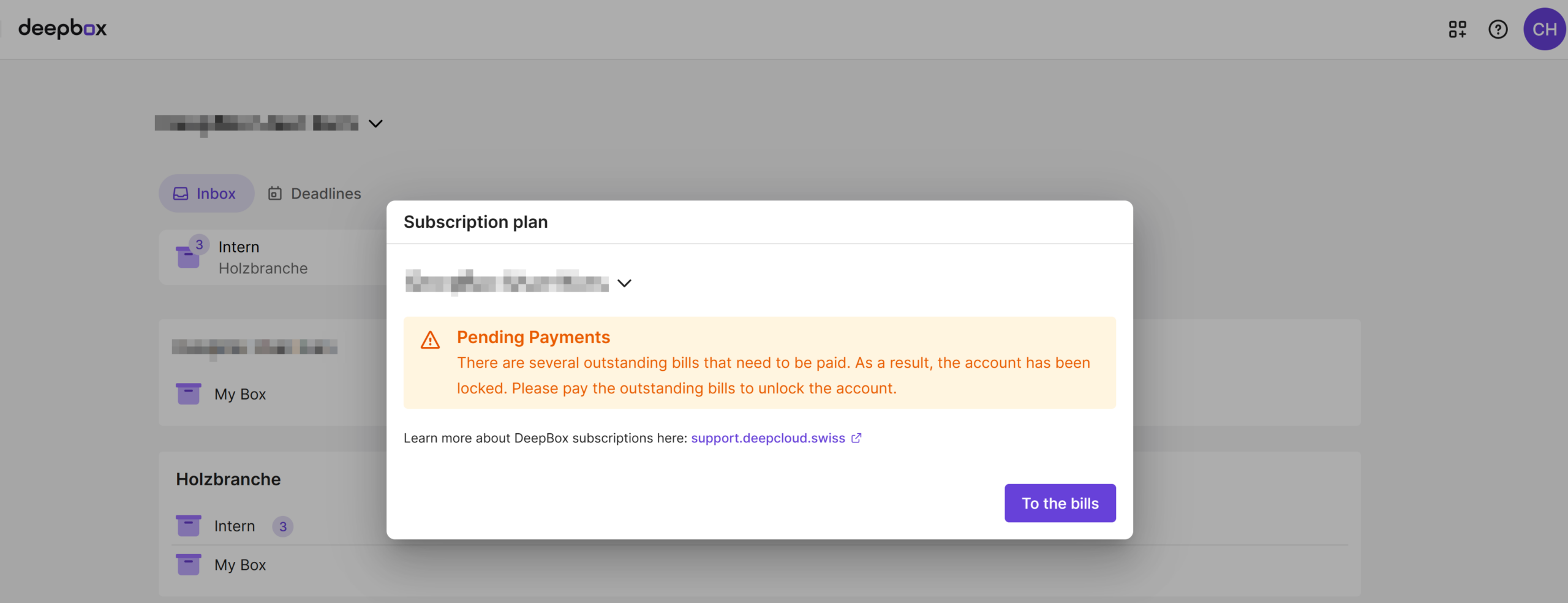This screenshot has height=603, width=1568.
Task: Open My Box under the Holzbranche section
Action: pos(239,565)
